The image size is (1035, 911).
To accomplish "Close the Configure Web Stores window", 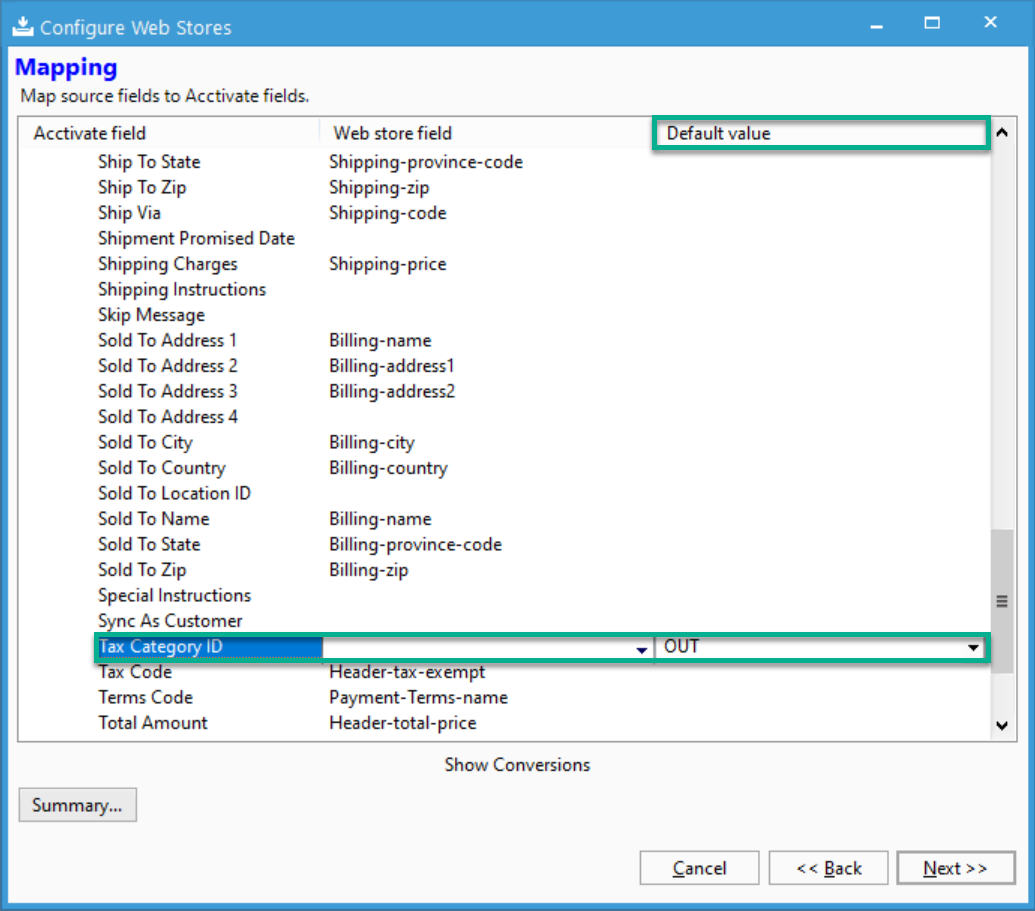I will [990, 22].
